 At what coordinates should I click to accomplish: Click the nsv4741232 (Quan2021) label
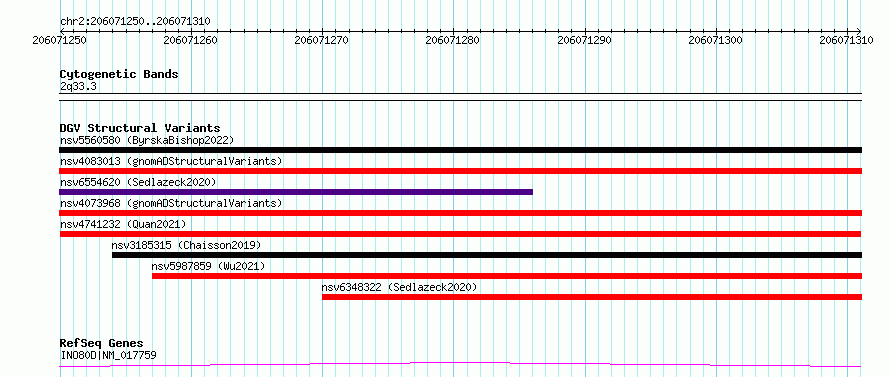[x=123, y=224]
